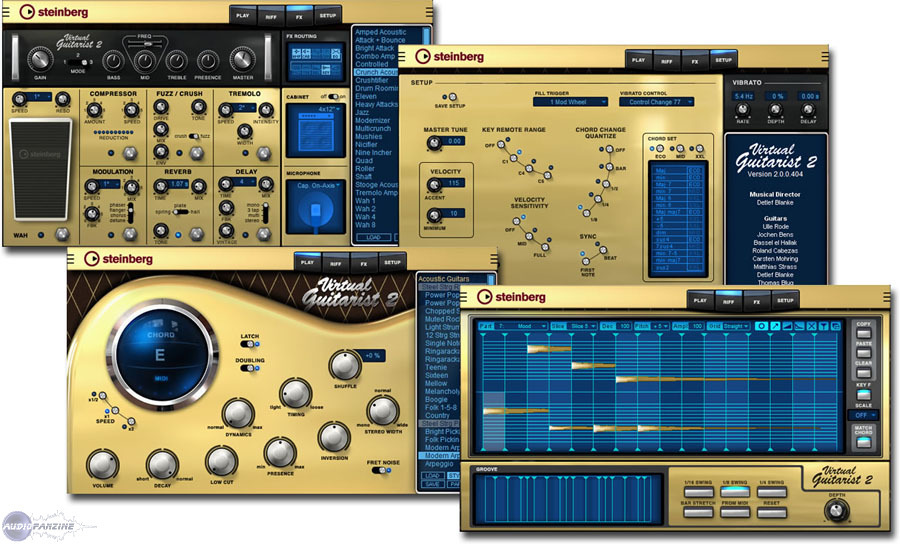Click the amp FREQ slider

[x=147, y=44]
